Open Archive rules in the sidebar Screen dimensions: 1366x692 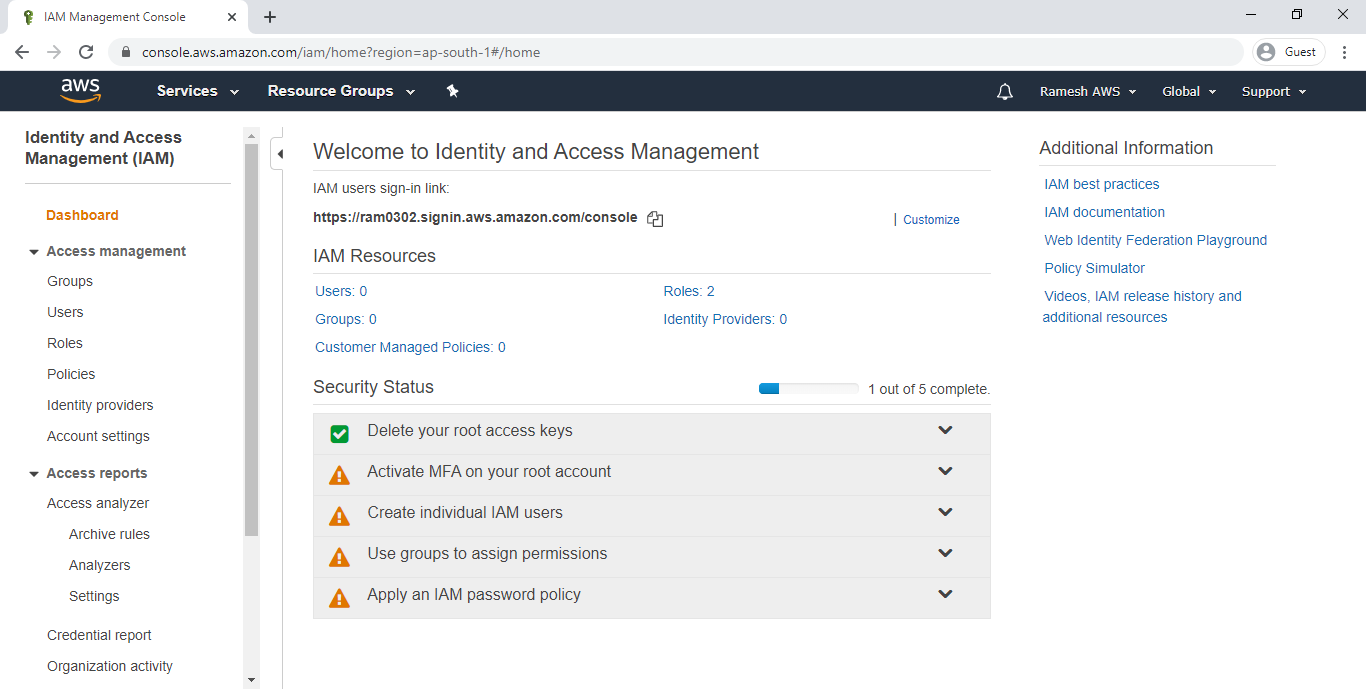(109, 534)
